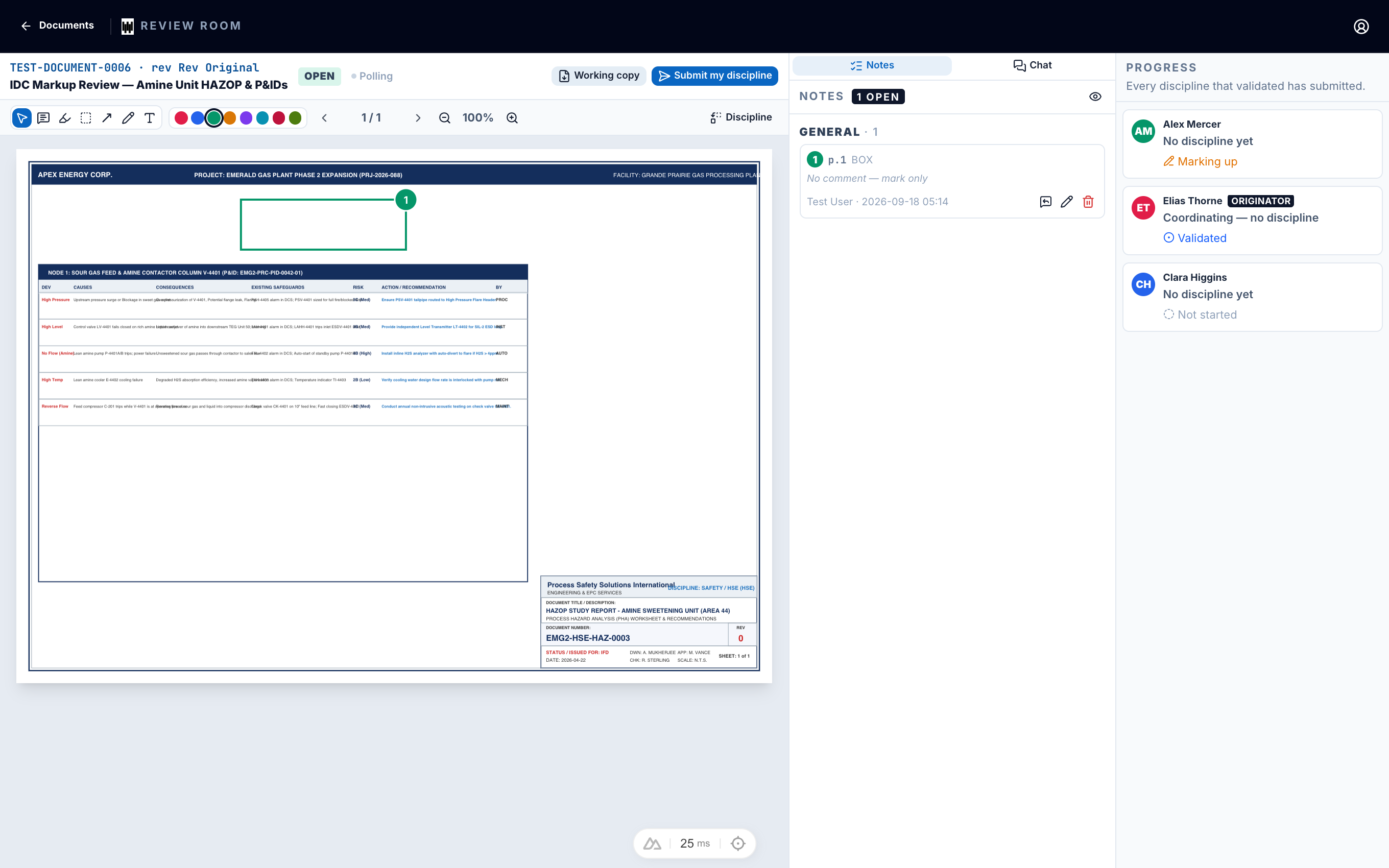The height and width of the screenshot is (868, 1389).
Task: Click the TEST-DOCUMENT-0006 document ID
Action: (x=70, y=67)
